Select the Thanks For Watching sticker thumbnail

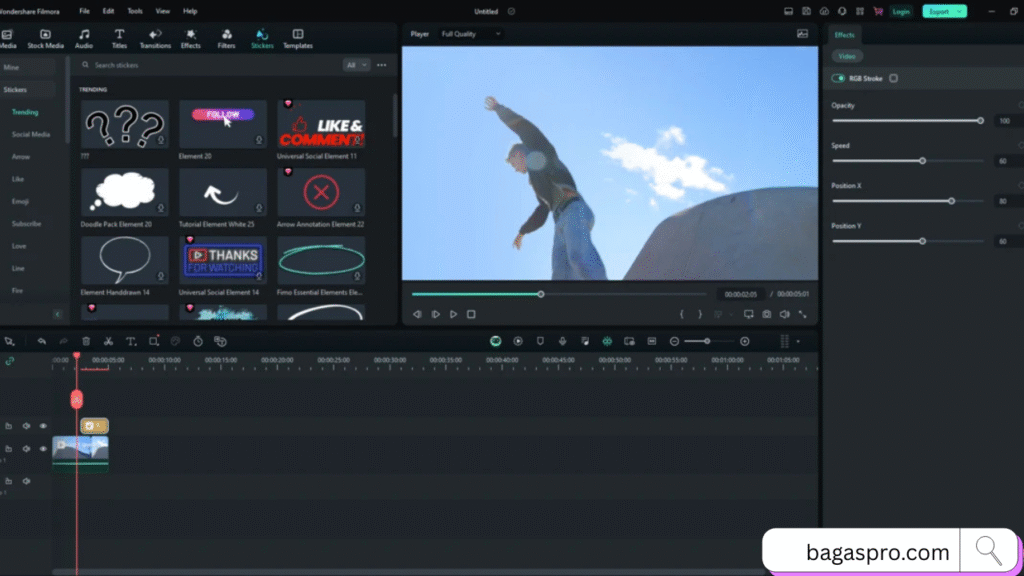coord(222,260)
